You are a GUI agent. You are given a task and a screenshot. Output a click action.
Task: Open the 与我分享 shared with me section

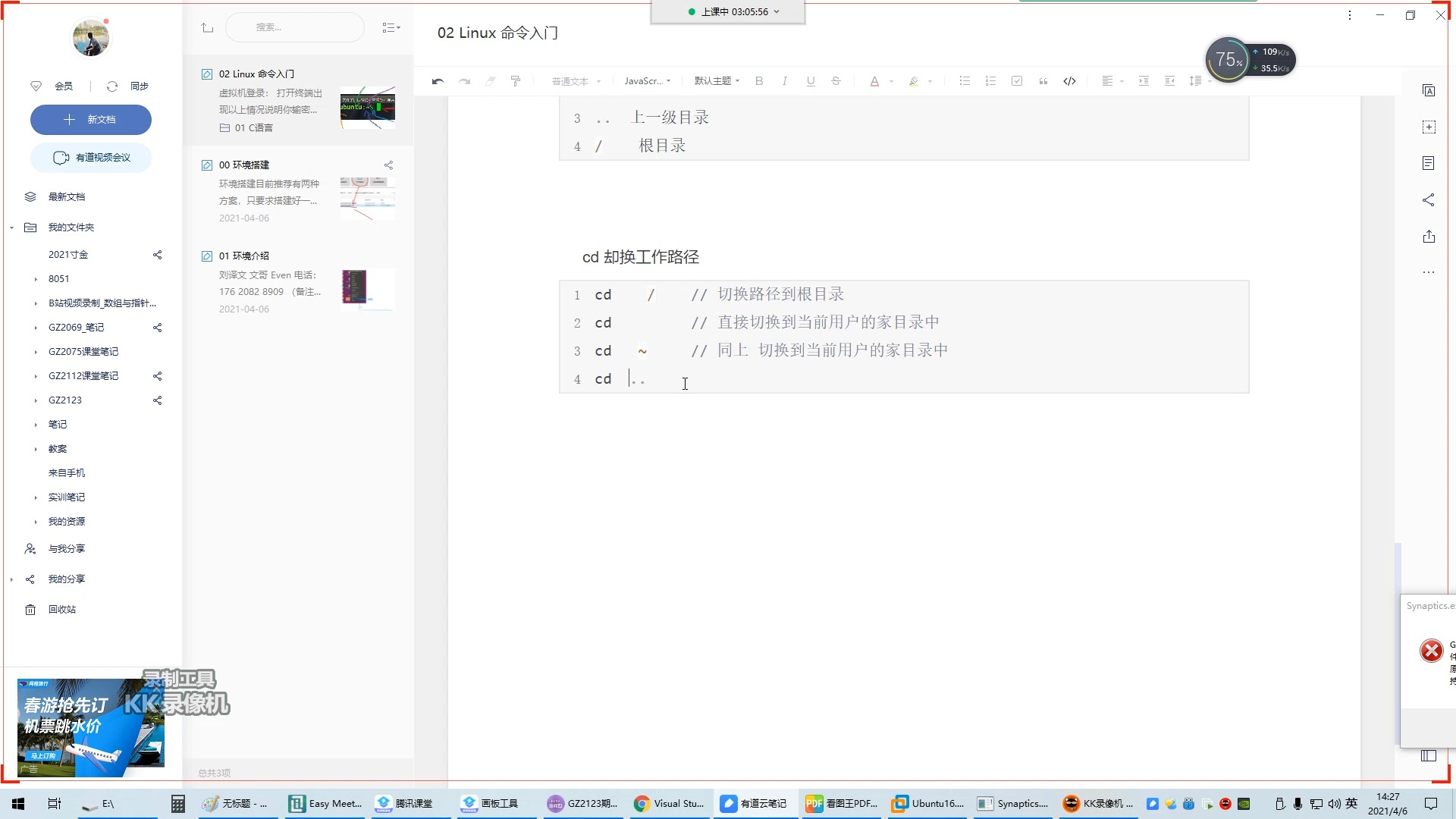click(x=67, y=549)
